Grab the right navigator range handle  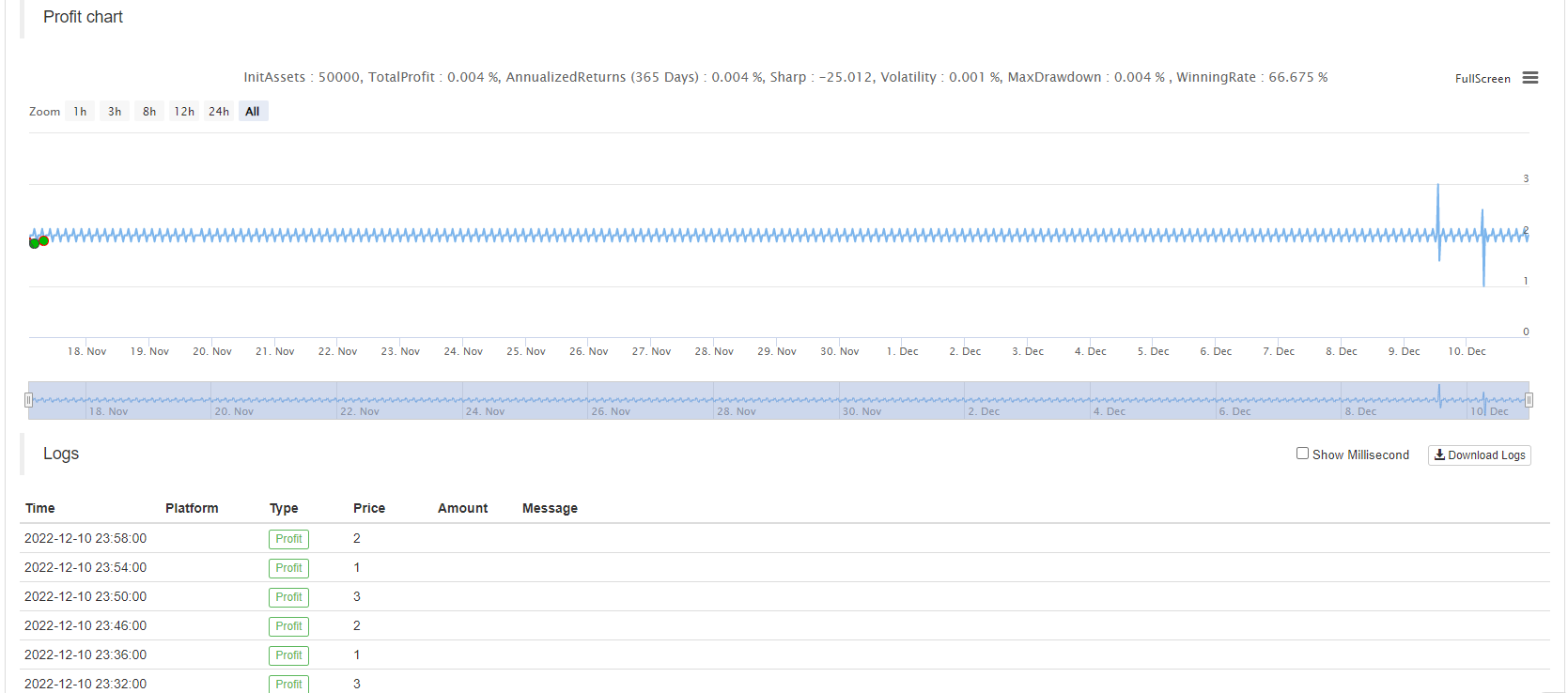[x=1529, y=400]
